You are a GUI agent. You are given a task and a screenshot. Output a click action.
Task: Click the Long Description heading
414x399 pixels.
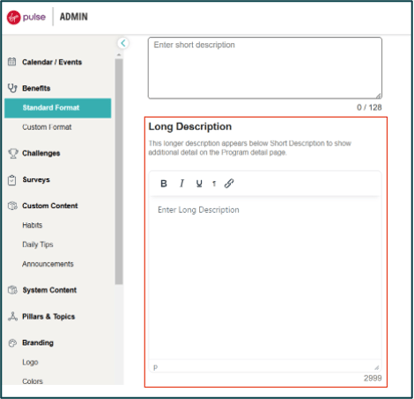point(190,127)
